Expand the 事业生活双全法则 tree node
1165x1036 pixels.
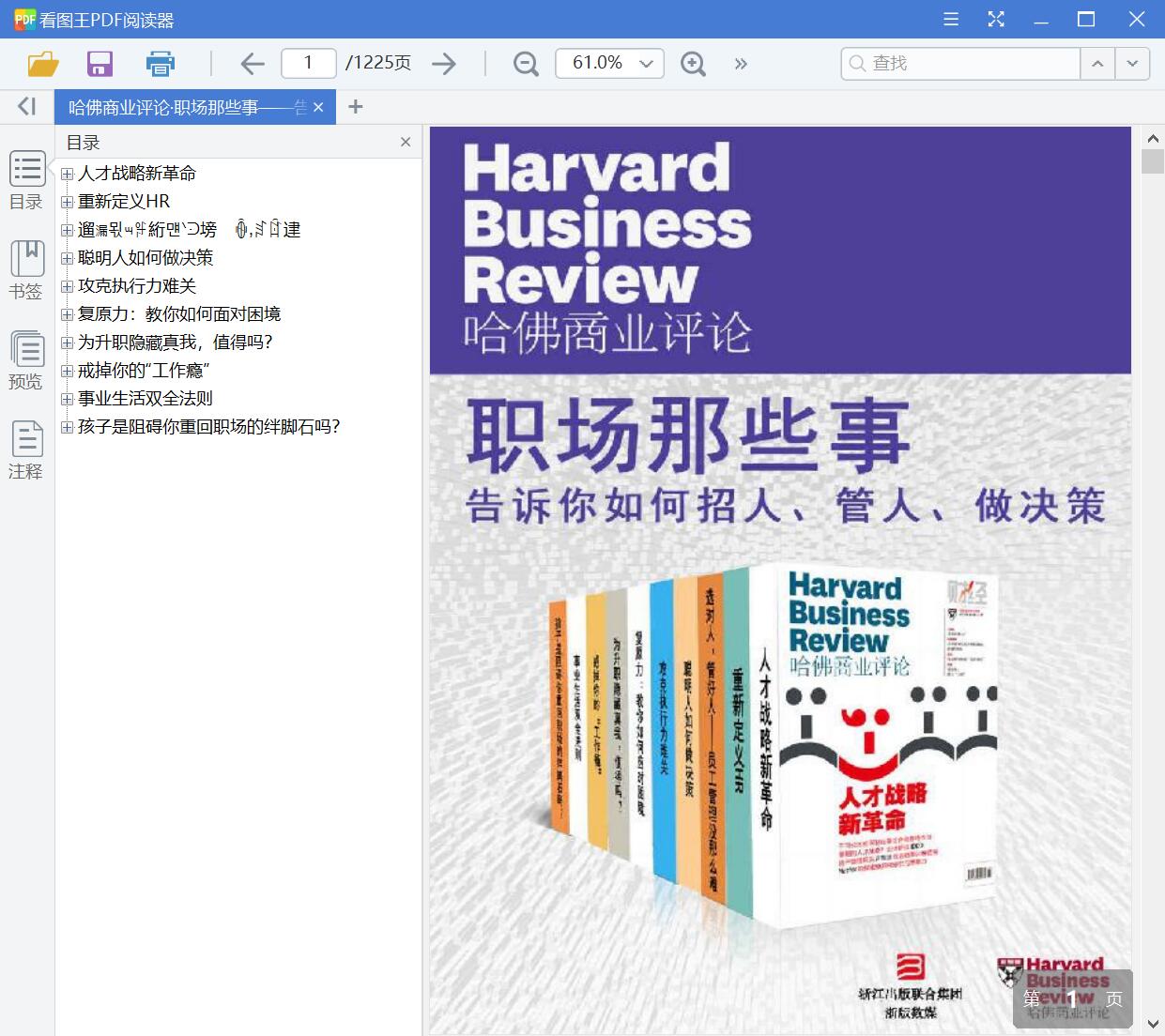coord(68,399)
